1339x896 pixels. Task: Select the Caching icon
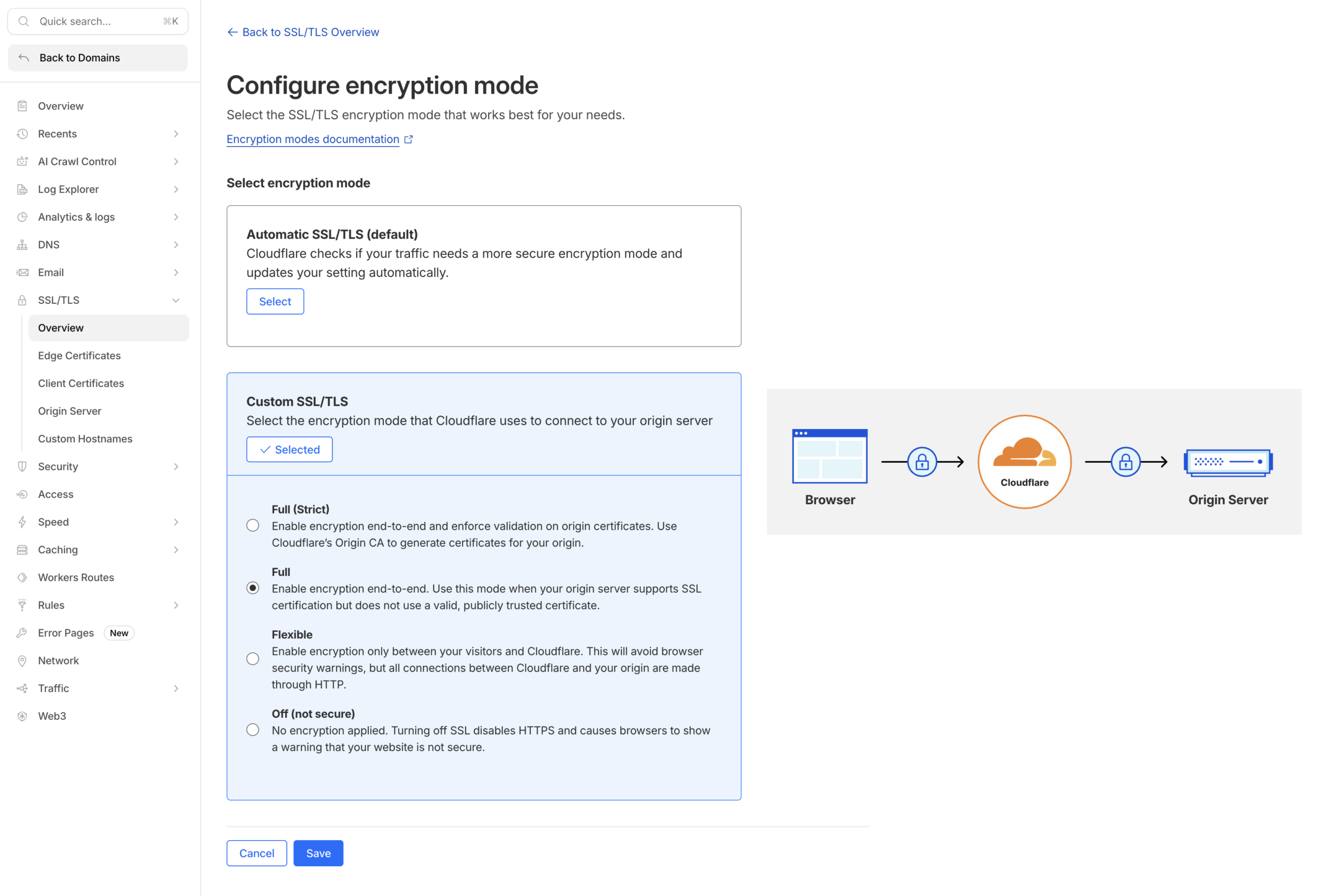click(22, 549)
